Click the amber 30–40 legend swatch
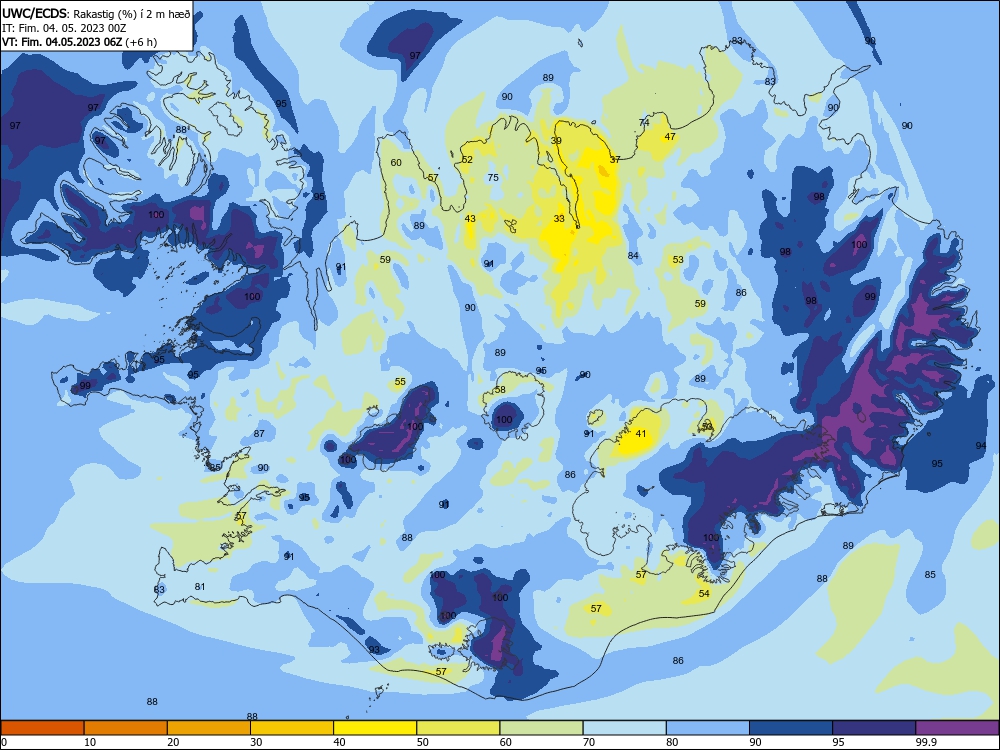This screenshot has width=1000, height=750. pos(291,728)
